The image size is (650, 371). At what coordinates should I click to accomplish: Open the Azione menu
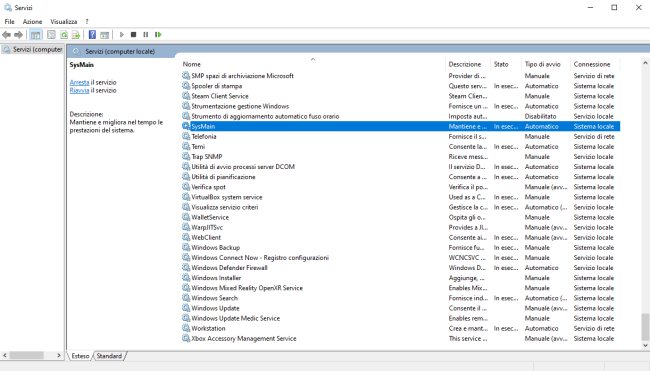[32, 22]
